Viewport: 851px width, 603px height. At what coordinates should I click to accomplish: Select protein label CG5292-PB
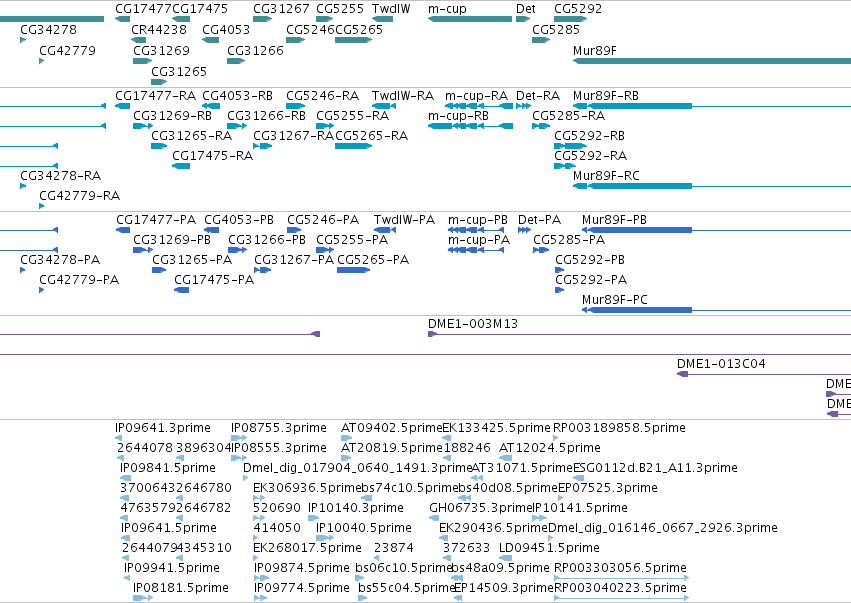(590, 260)
